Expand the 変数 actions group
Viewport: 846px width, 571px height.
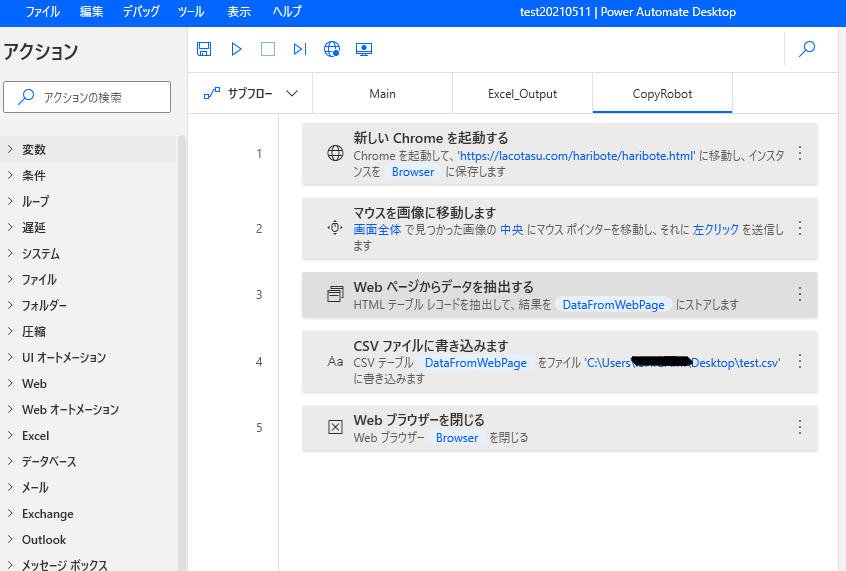34,150
